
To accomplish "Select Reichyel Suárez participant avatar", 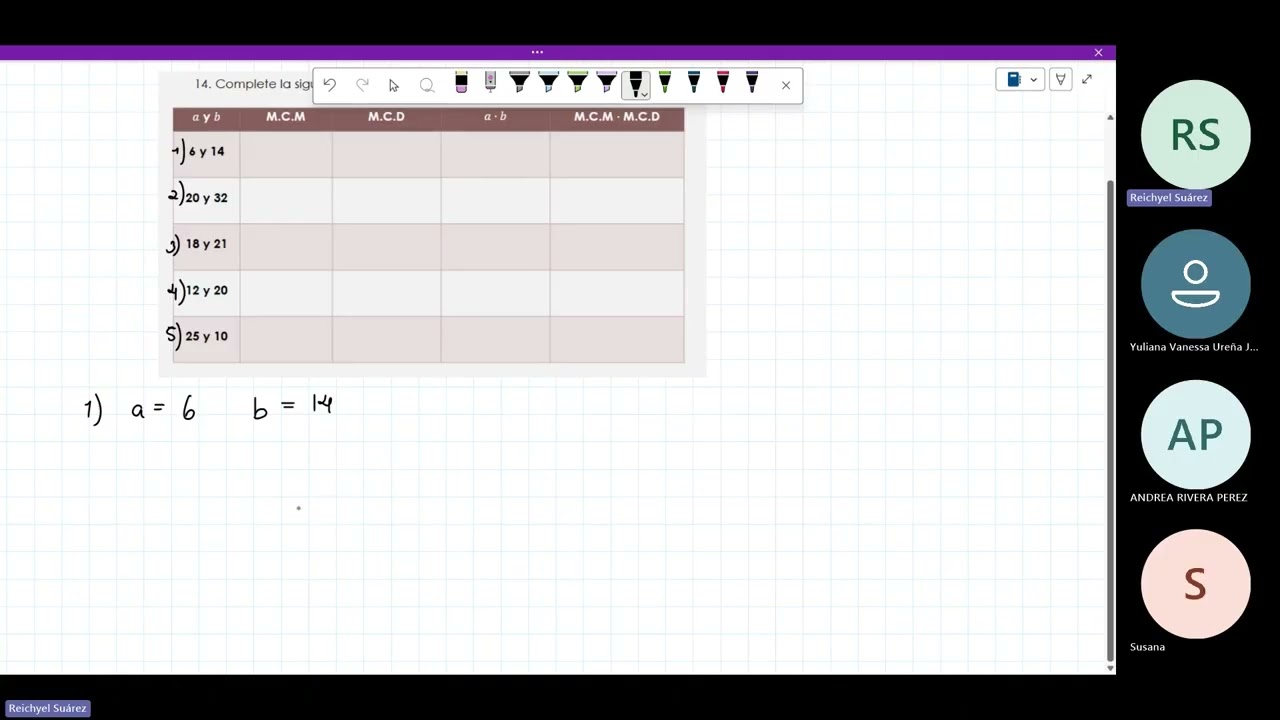I will [x=1196, y=135].
